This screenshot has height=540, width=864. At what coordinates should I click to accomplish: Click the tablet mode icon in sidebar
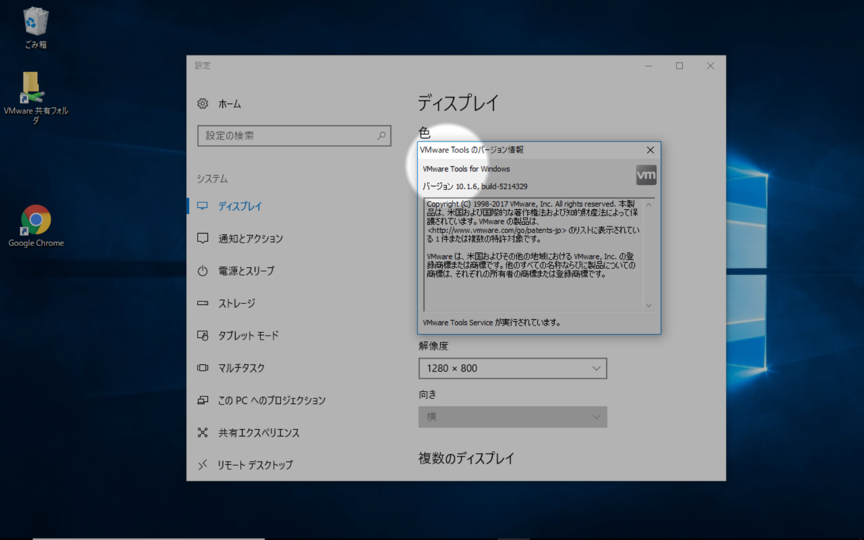coord(203,336)
